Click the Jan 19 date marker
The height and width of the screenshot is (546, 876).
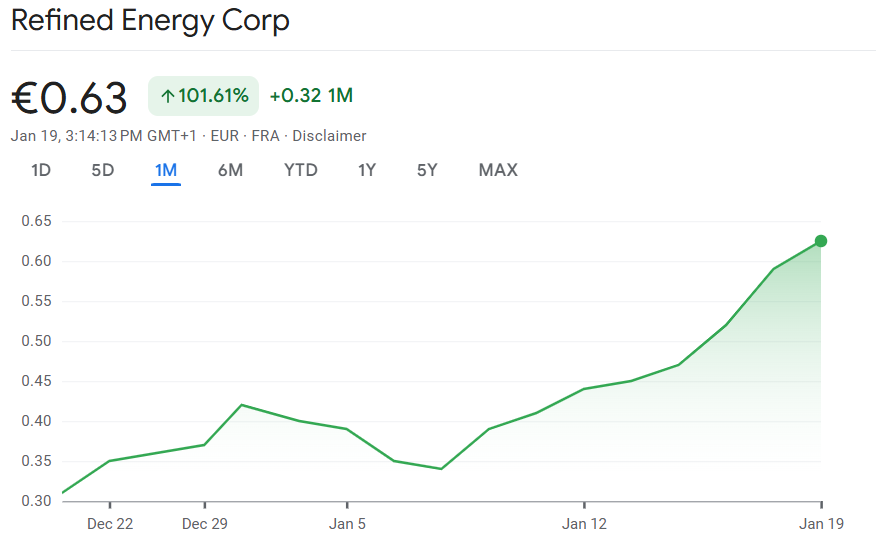[821, 523]
